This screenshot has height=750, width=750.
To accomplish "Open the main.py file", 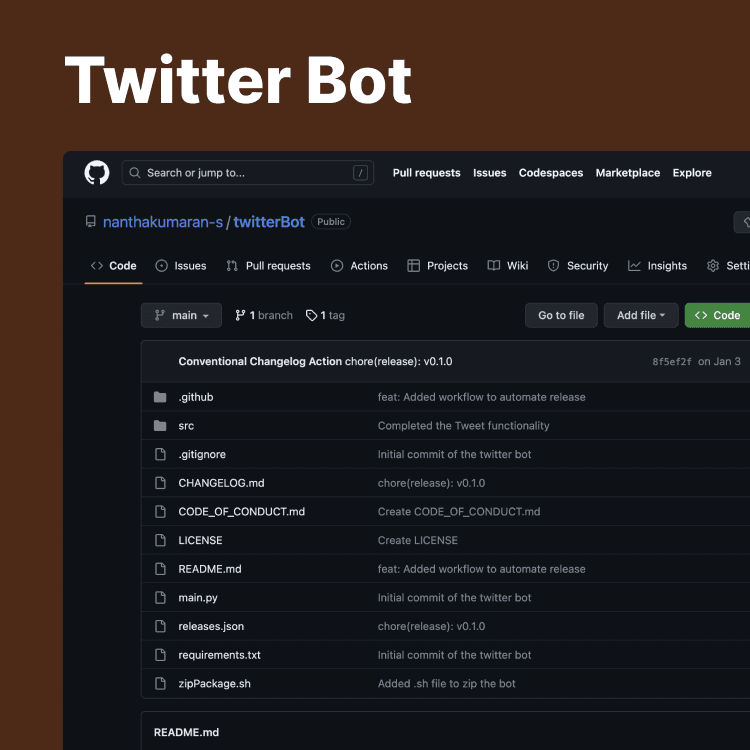I will tap(198, 598).
